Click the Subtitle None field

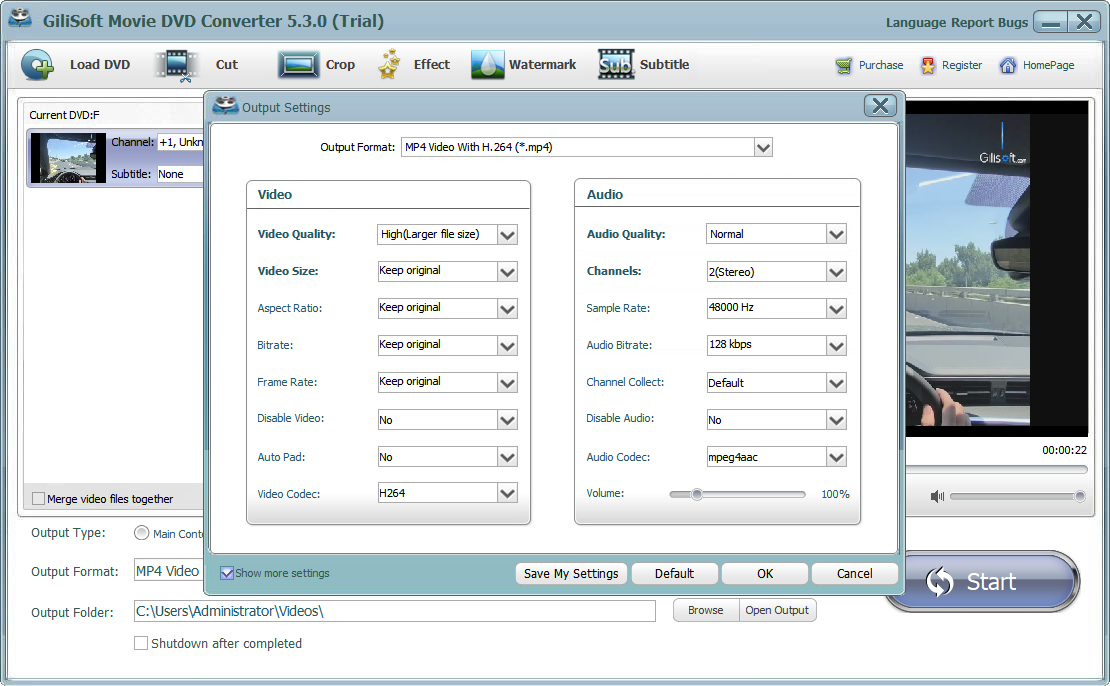pos(180,173)
